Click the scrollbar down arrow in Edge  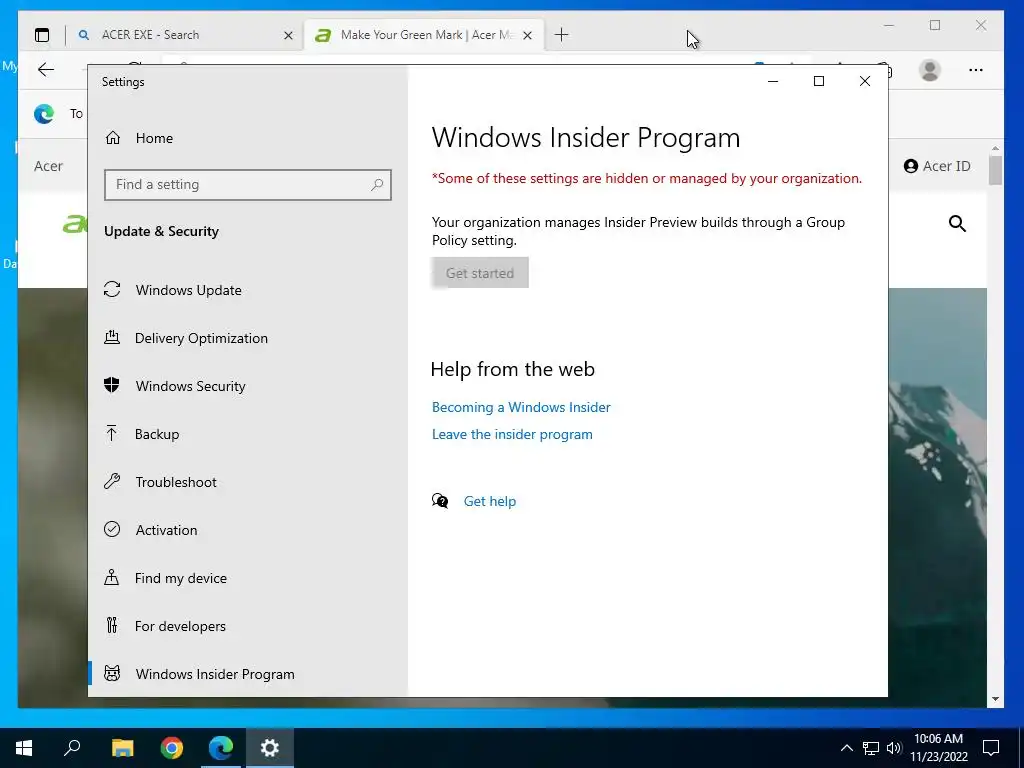pyautogui.click(x=995, y=699)
